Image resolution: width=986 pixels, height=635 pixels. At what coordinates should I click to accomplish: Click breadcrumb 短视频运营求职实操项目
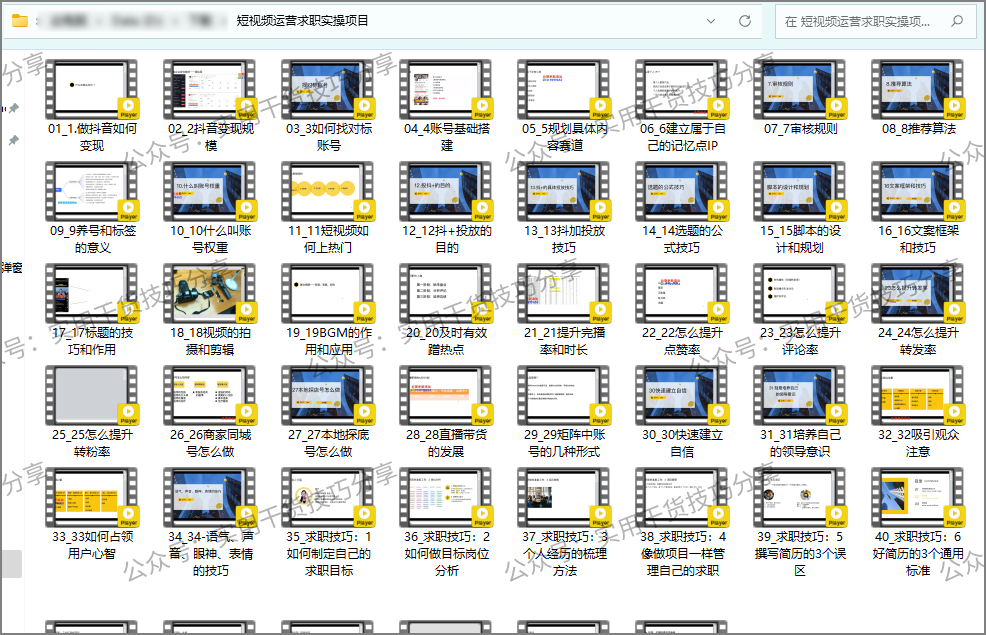coord(302,21)
